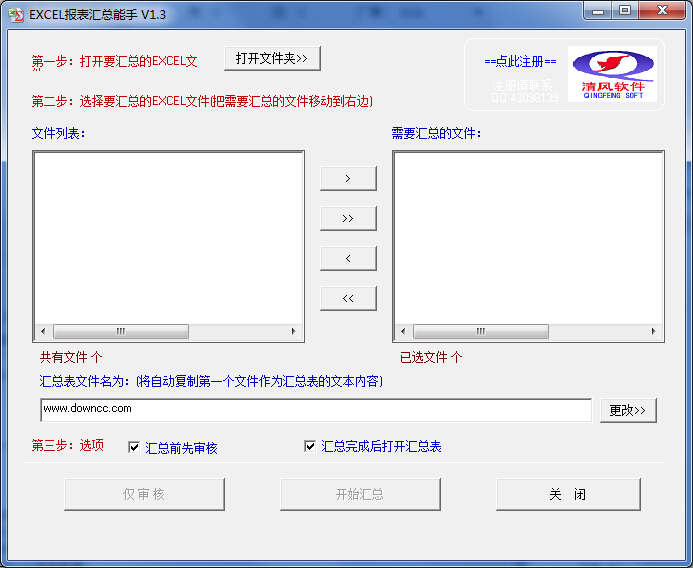Click inside the 需要汇总的文件 list box

528,237
